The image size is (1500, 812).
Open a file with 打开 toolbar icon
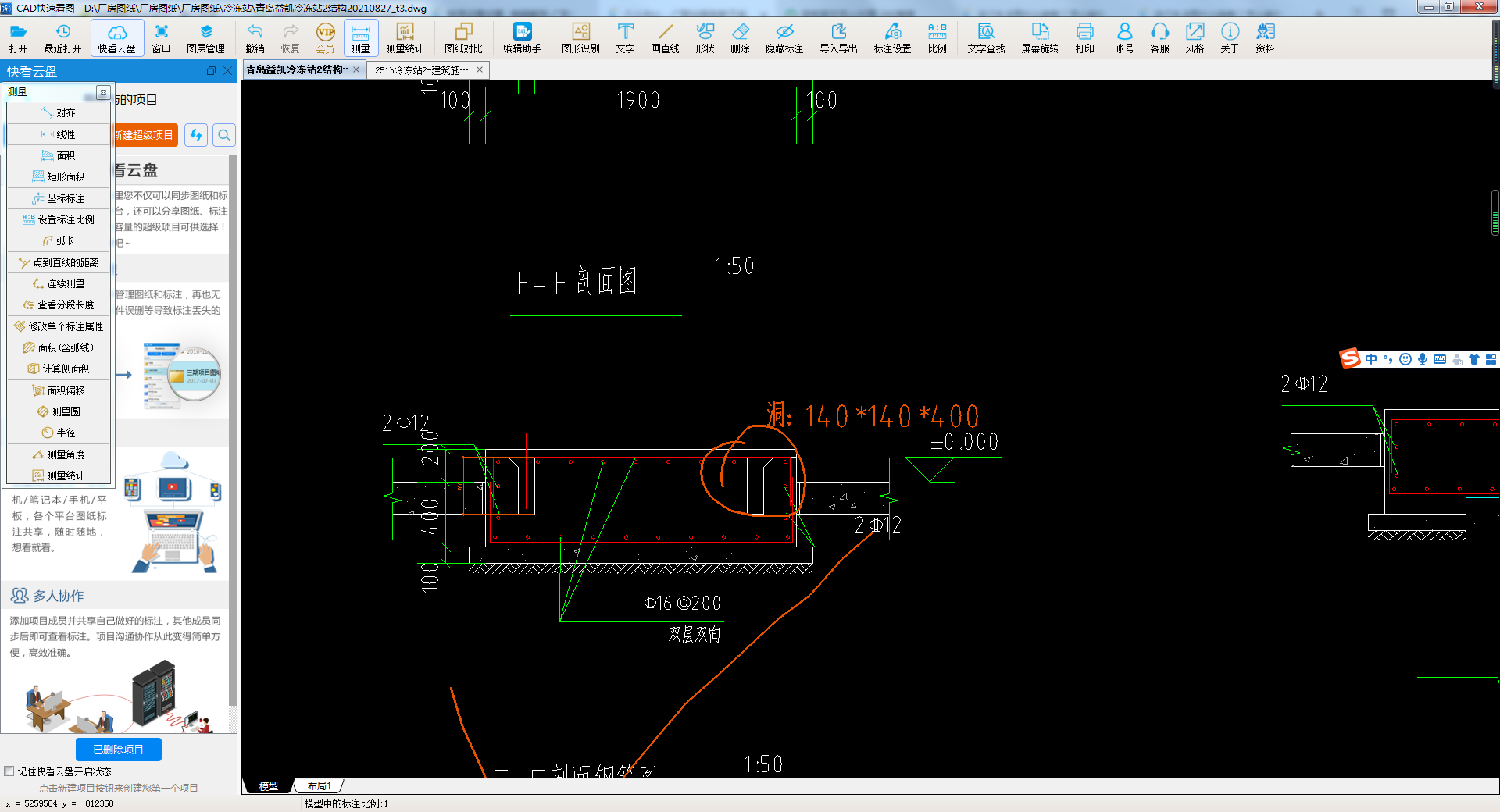pos(18,37)
